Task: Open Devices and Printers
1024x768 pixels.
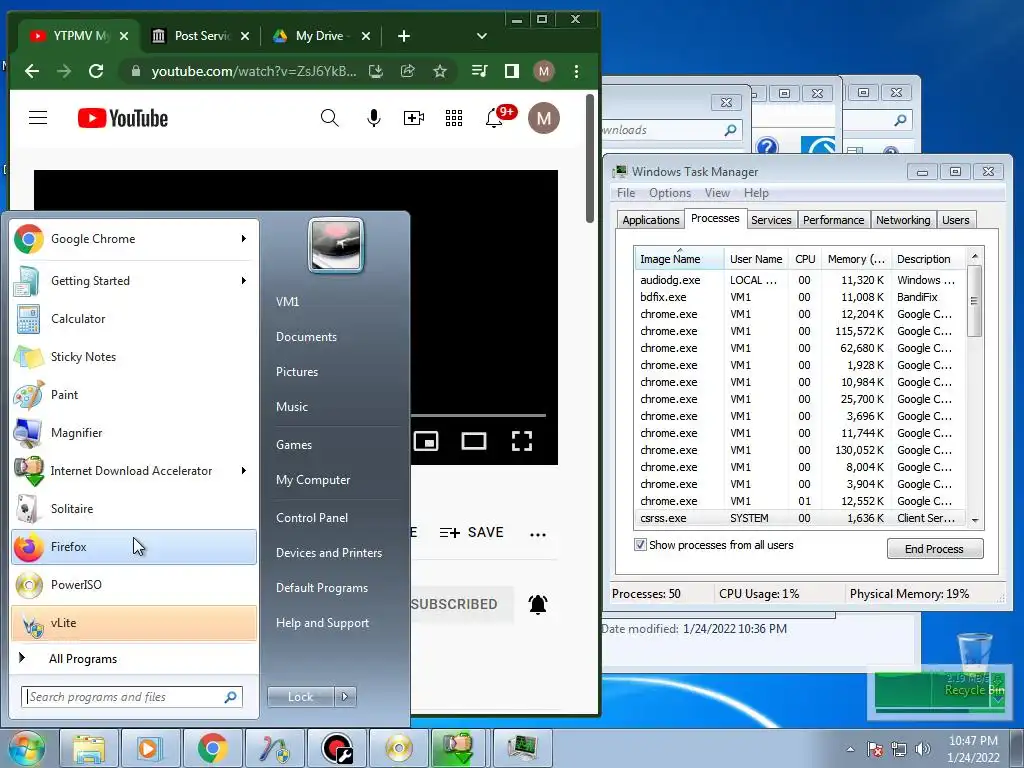Action: (x=328, y=553)
